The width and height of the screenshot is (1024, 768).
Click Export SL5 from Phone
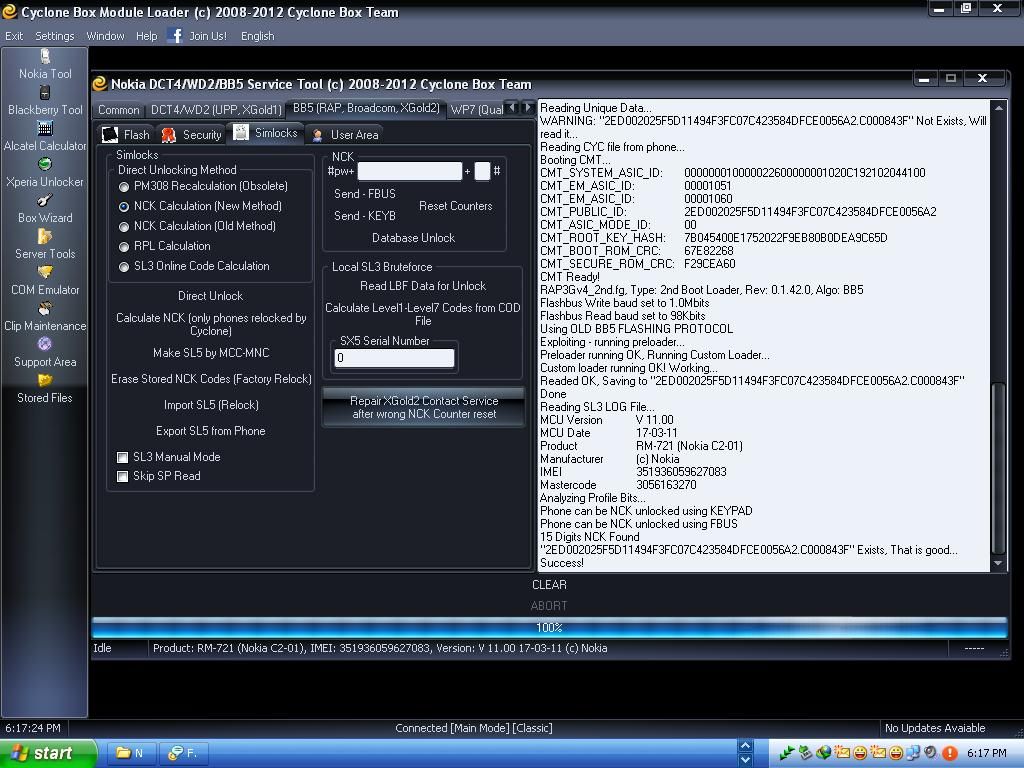coord(210,431)
